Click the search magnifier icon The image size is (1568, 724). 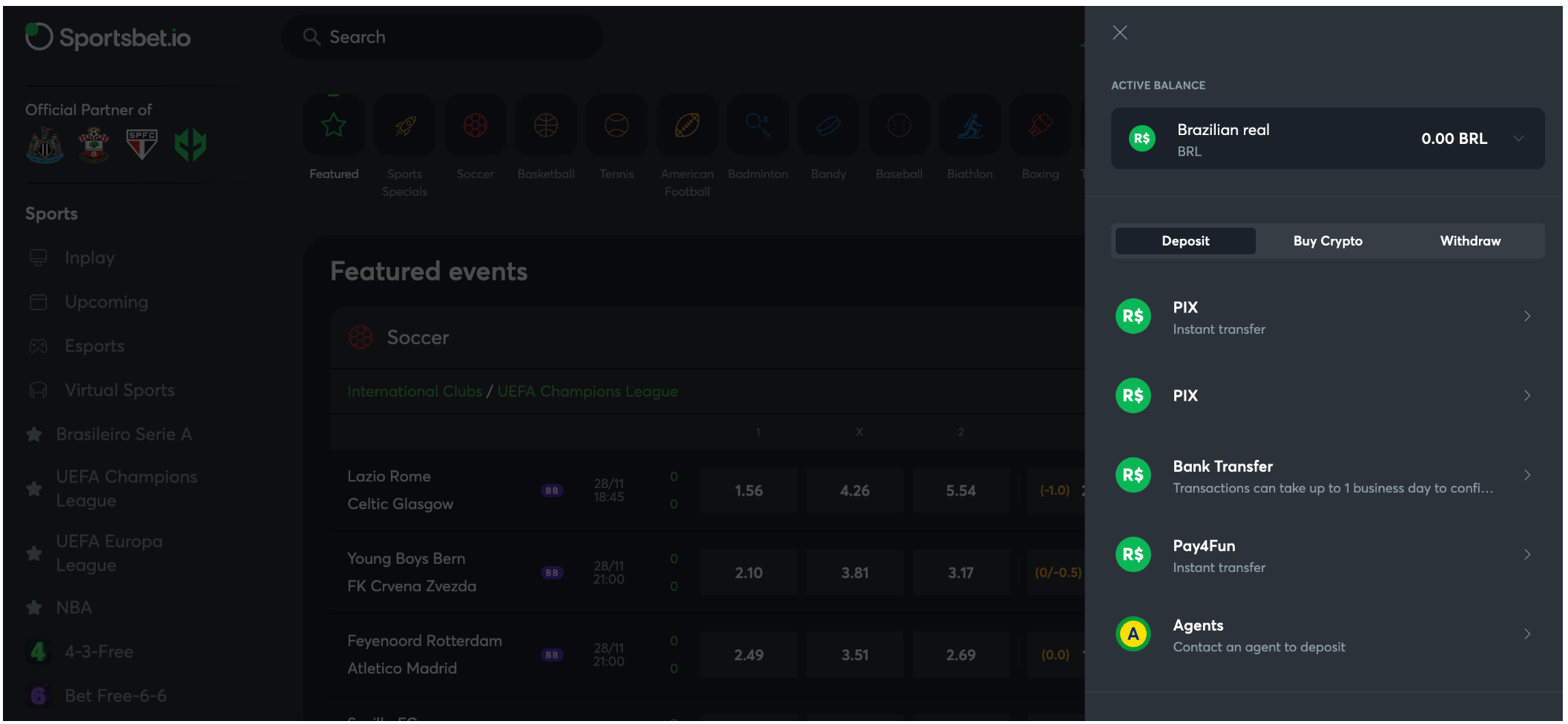[312, 37]
